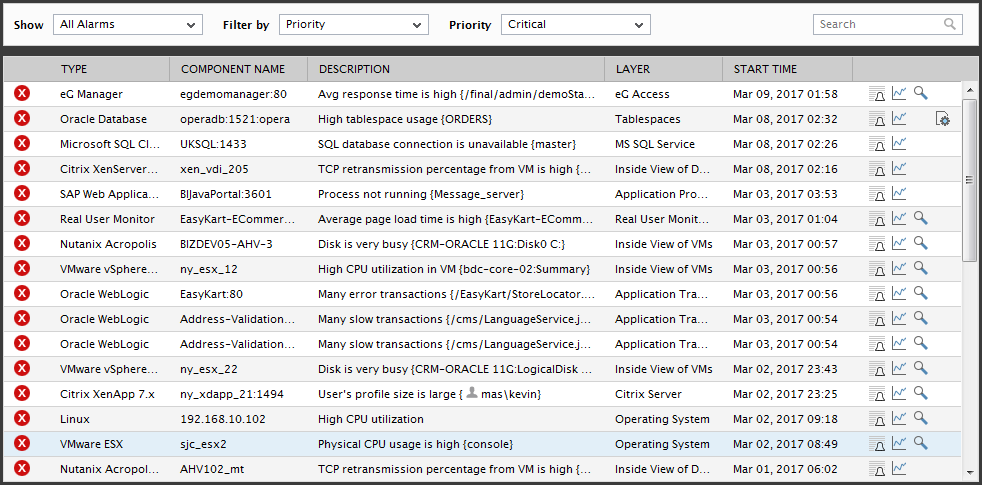The height and width of the screenshot is (485, 982).
Task: Select component name 'BIZDEV05-AHV-3'
Action: 226,244
